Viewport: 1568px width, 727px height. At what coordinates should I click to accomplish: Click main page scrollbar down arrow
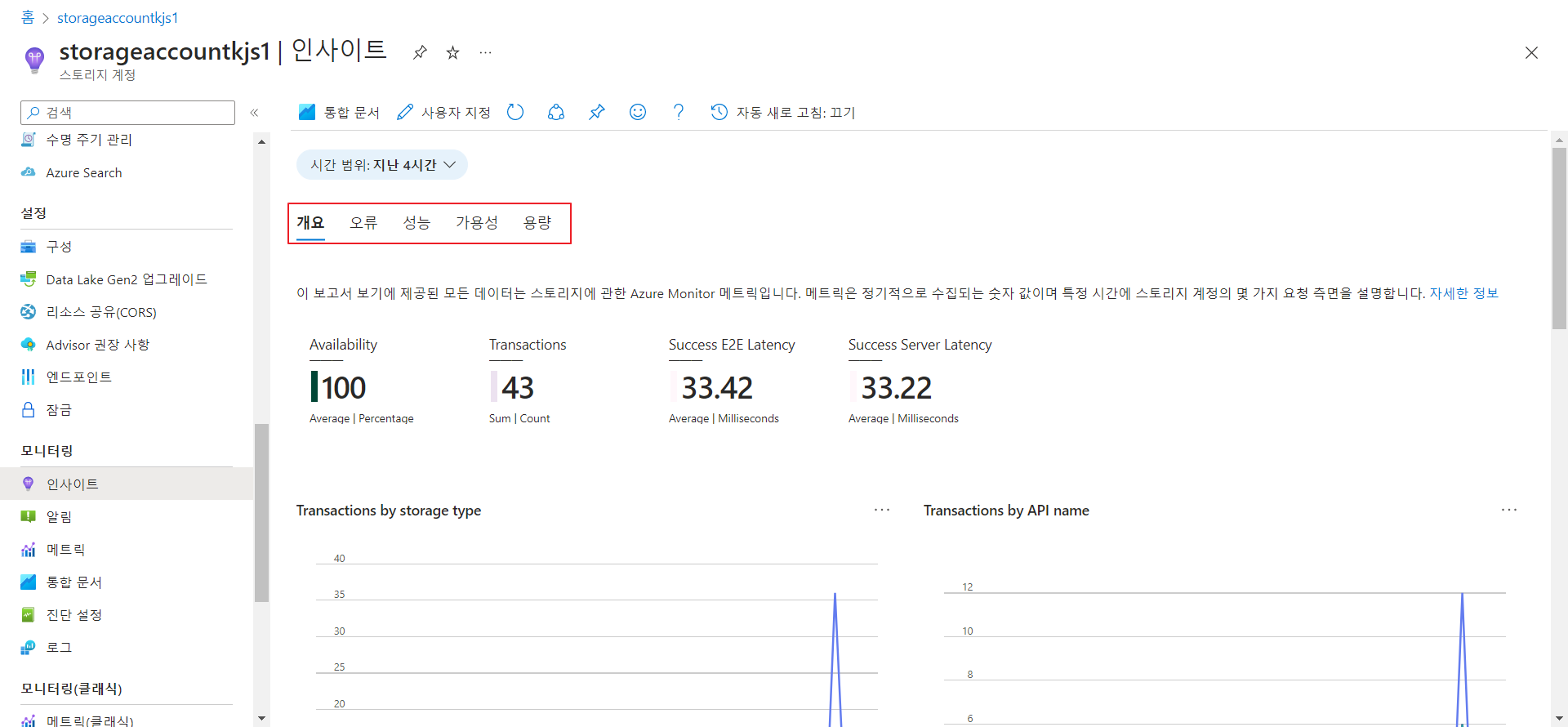click(1559, 719)
